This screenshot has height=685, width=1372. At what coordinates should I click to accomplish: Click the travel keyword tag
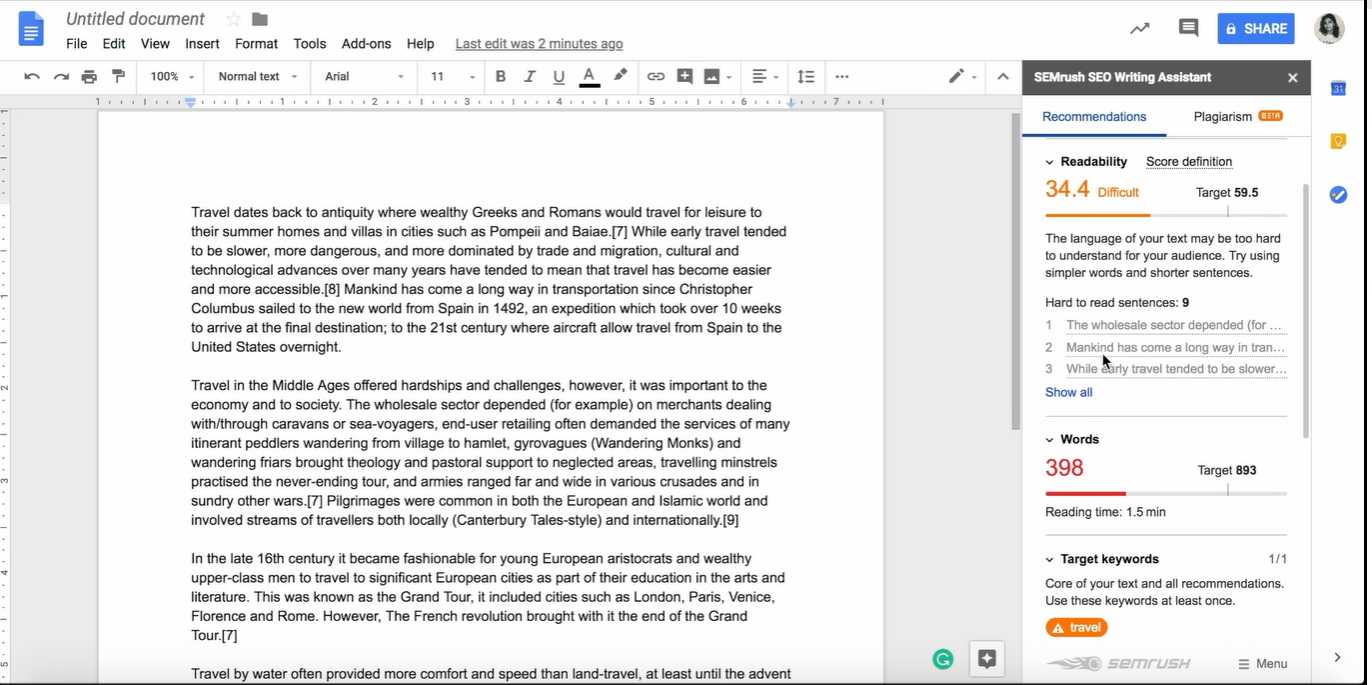point(1076,628)
